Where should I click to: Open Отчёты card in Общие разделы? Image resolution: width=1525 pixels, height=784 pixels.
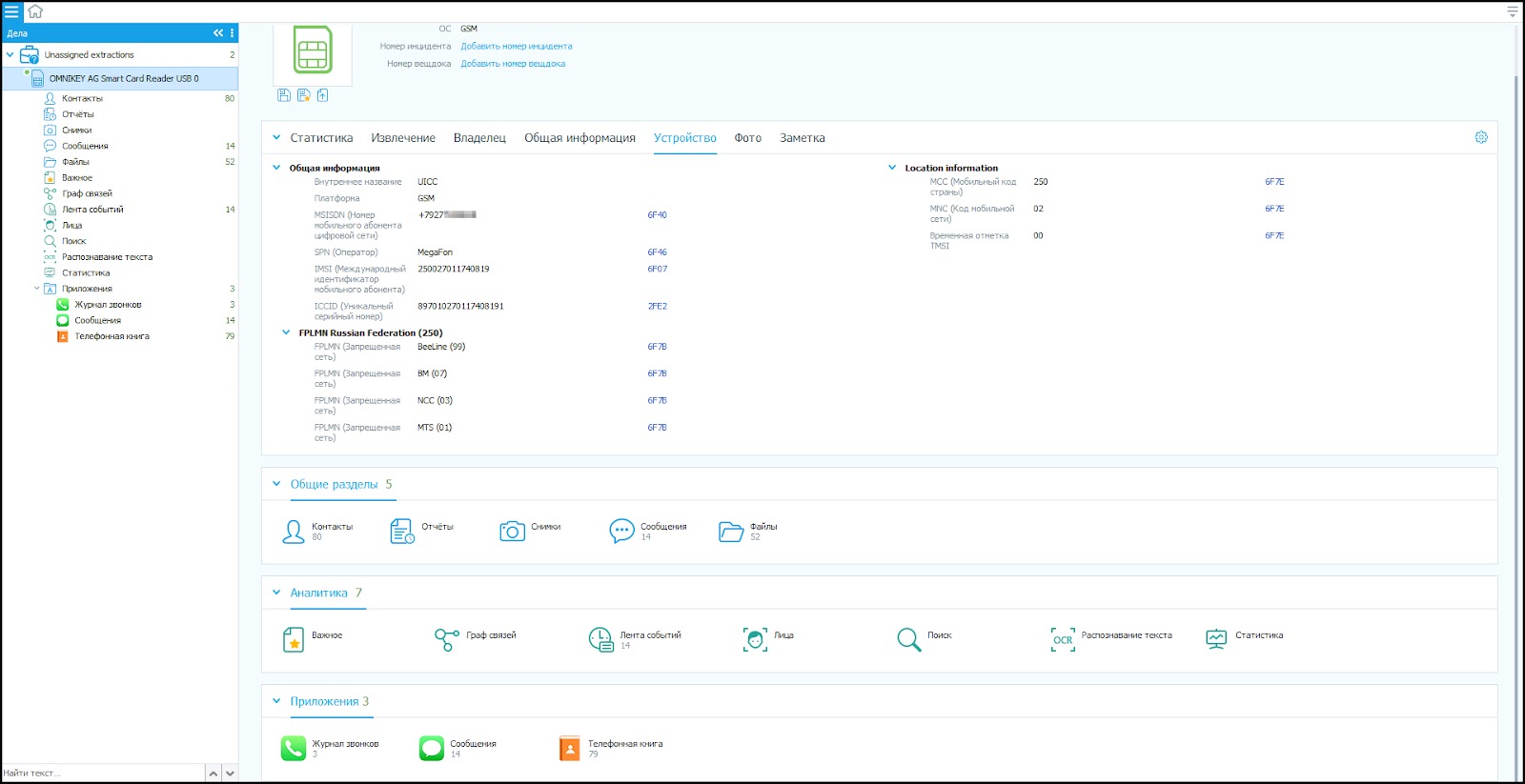422,532
